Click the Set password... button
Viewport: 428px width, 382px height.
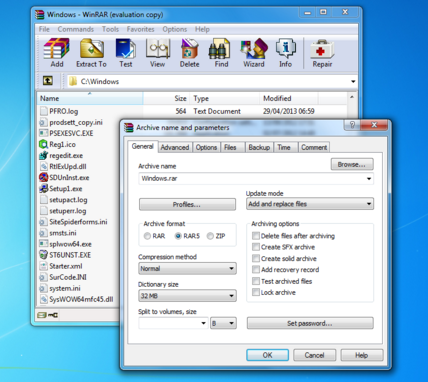click(310, 323)
